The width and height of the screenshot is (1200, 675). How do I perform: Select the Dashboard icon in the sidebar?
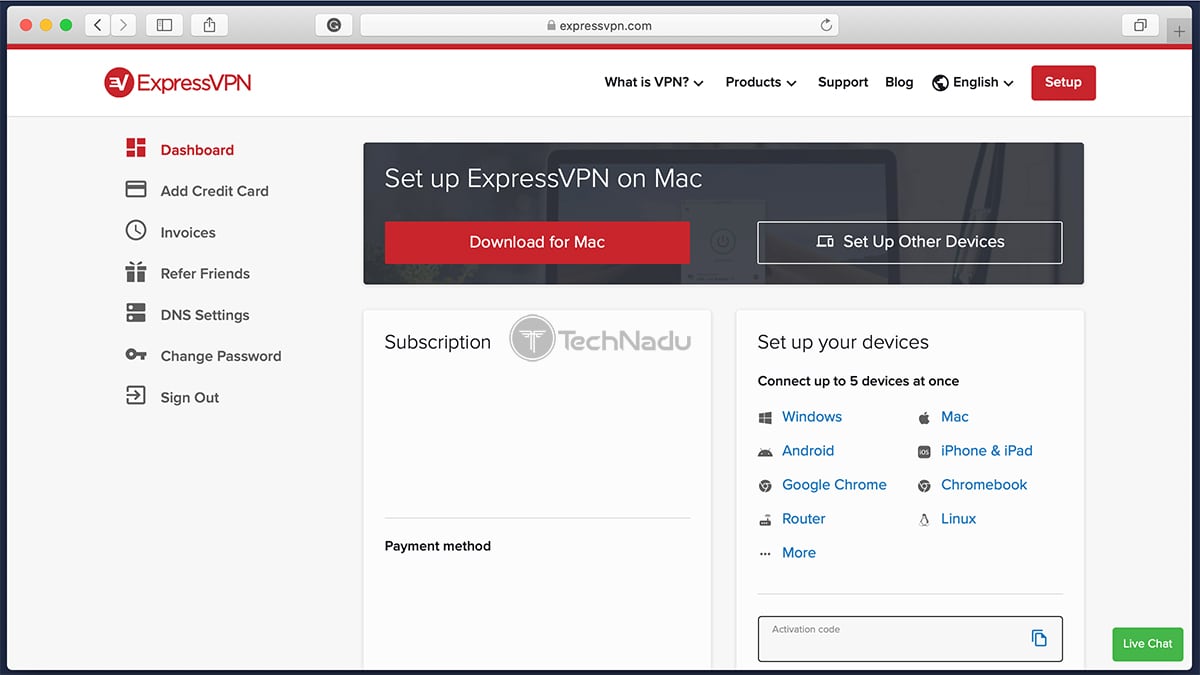pos(137,149)
